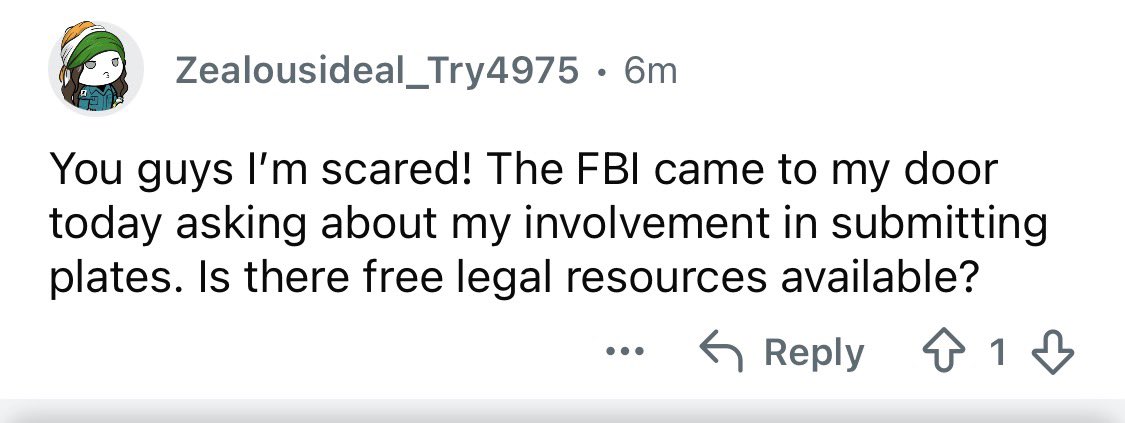Click the 6m timestamp
The height and width of the screenshot is (423, 1125).
click(649, 70)
